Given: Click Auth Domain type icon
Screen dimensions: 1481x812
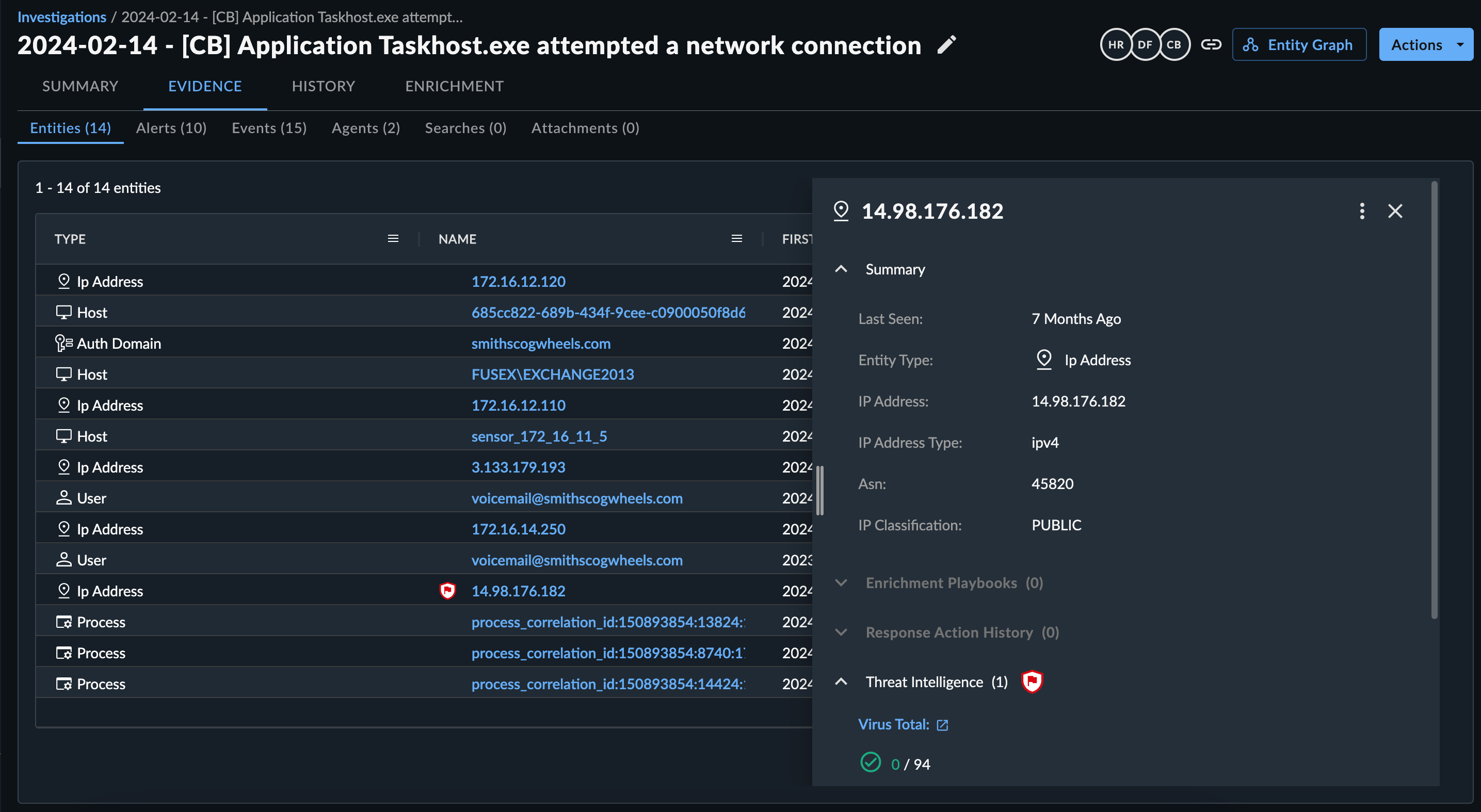Looking at the screenshot, I should [64, 343].
